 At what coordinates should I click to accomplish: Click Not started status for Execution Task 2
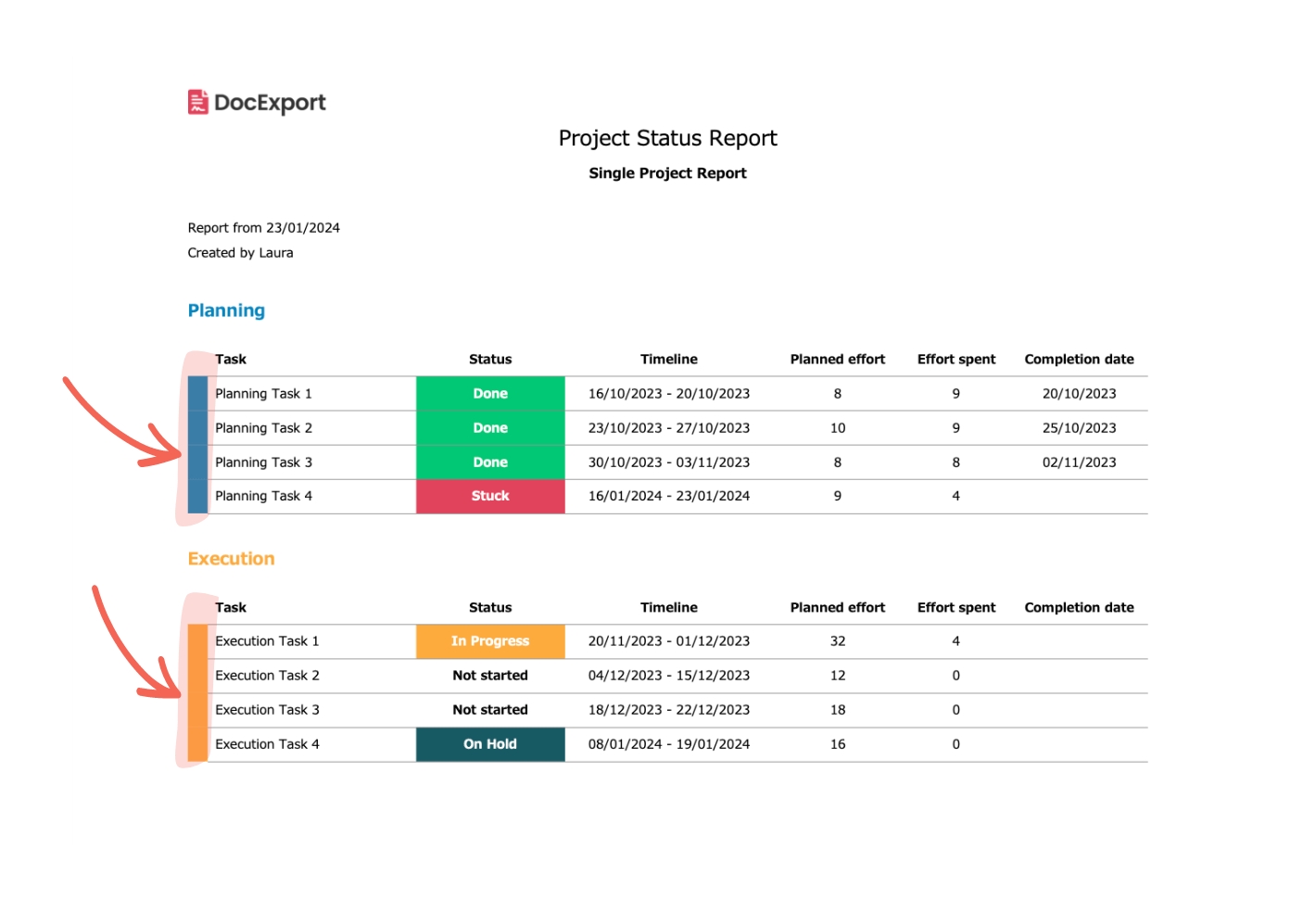pos(490,676)
